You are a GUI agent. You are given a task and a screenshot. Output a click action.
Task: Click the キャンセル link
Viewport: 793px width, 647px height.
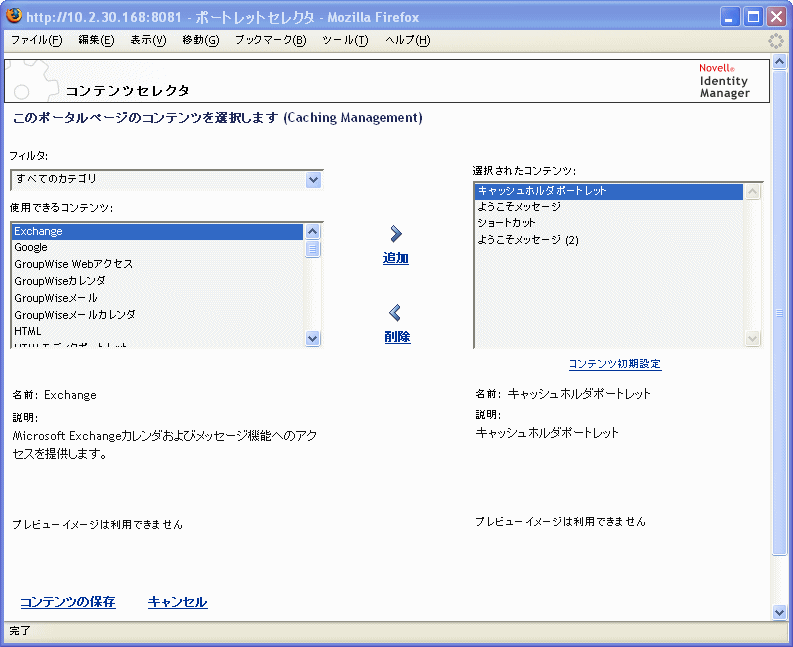tap(178, 602)
